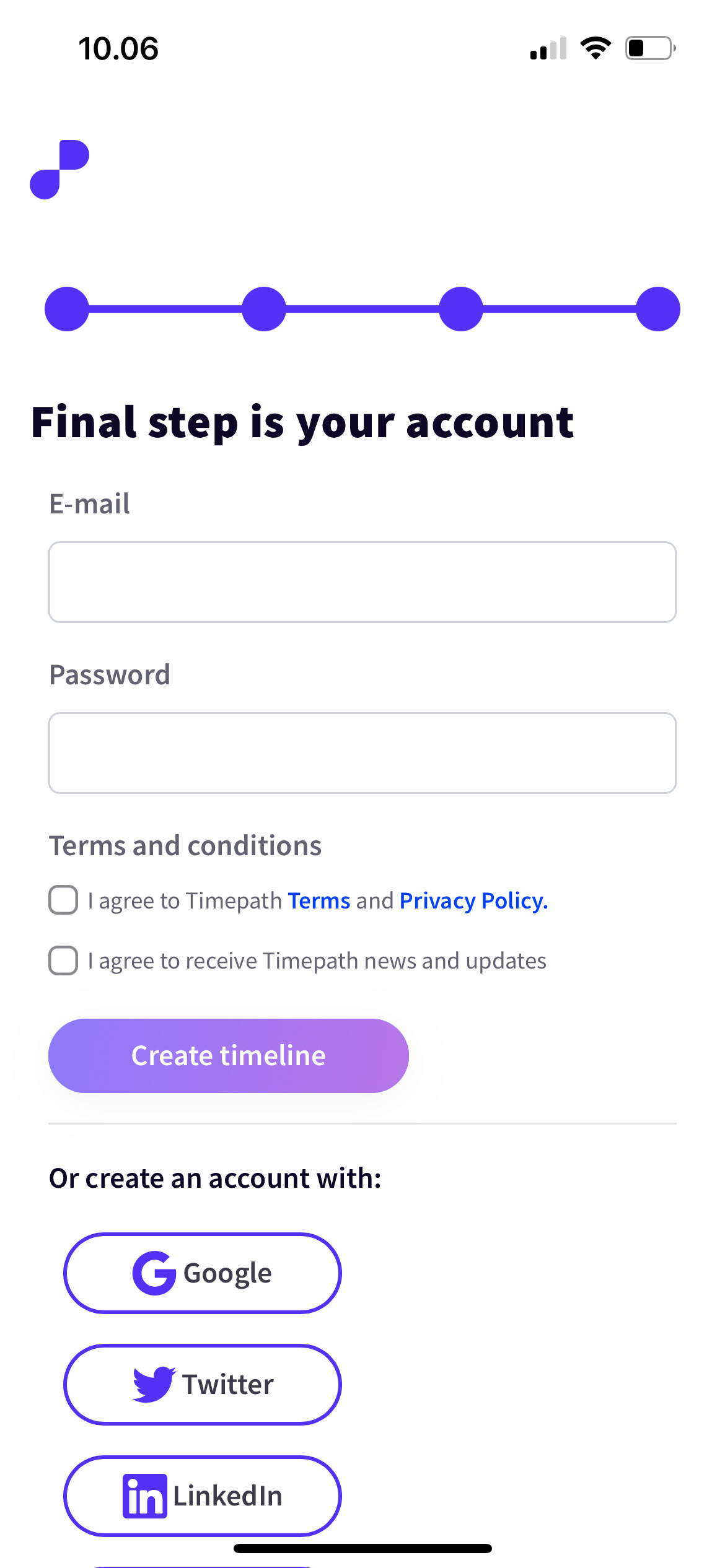The width and height of the screenshot is (725, 1568).
Task: Click the Google G icon
Action: (x=154, y=1273)
